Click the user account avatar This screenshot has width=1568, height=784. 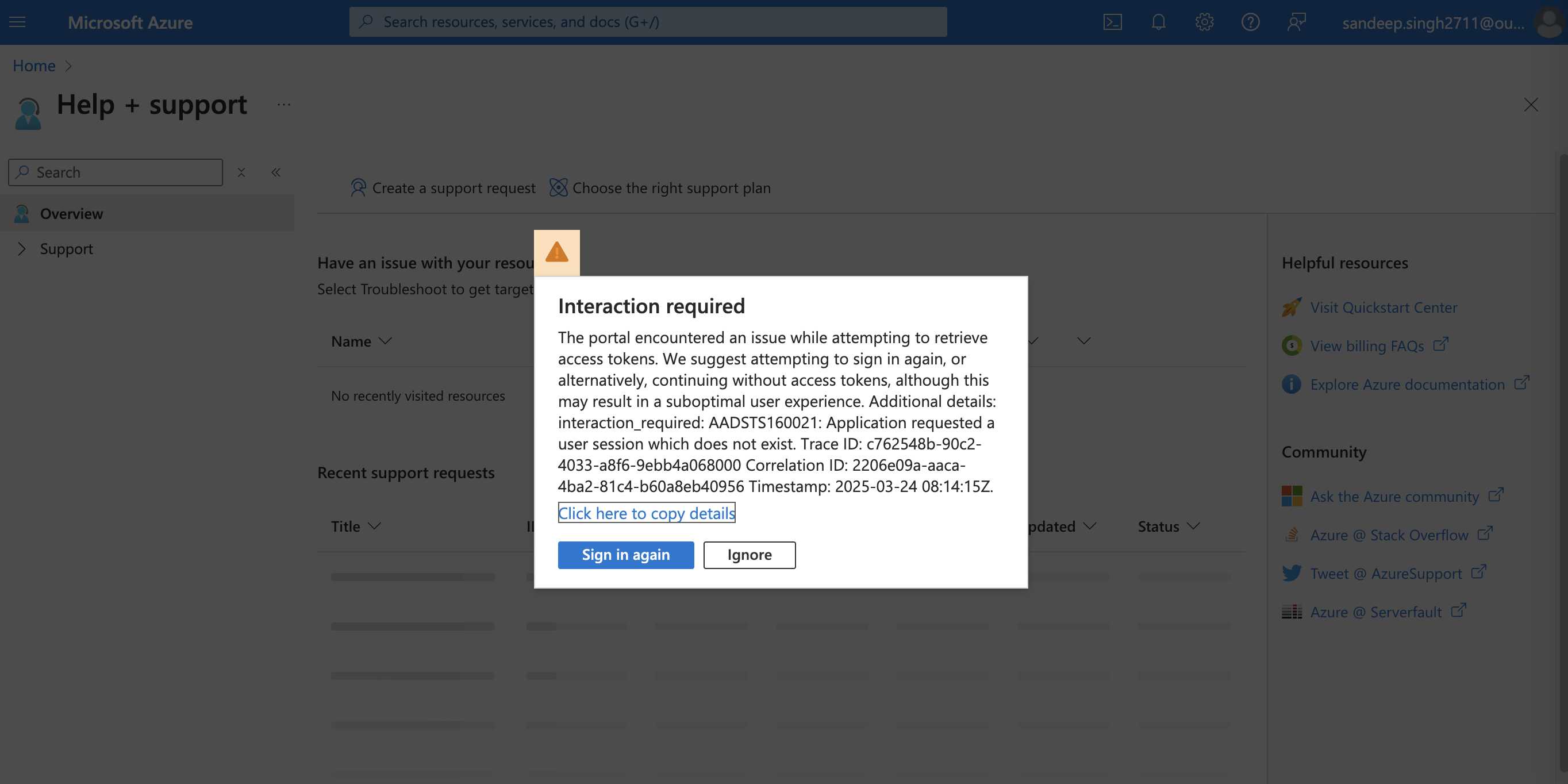point(1550,22)
